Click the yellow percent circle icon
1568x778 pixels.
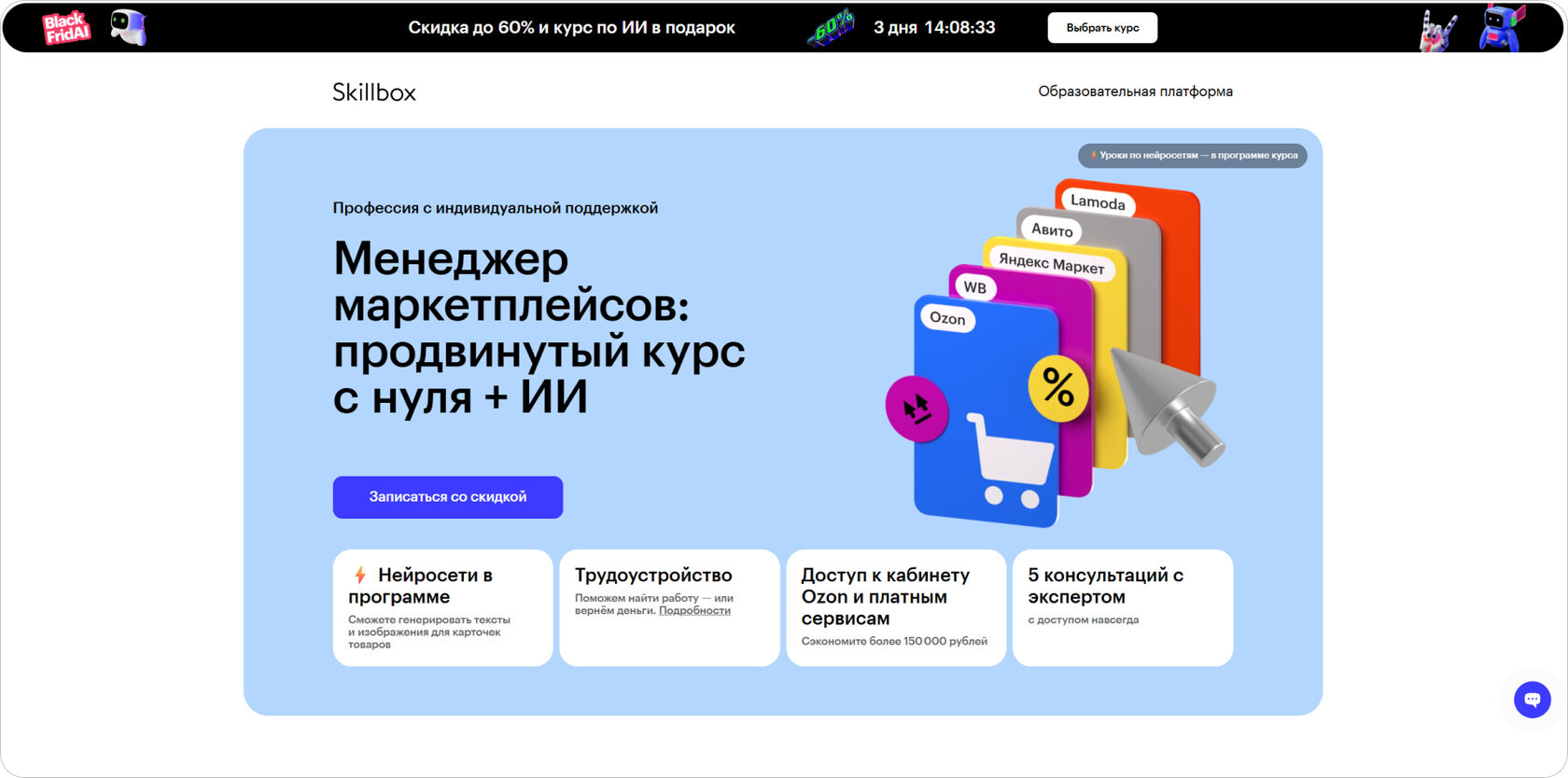[x=1057, y=387]
